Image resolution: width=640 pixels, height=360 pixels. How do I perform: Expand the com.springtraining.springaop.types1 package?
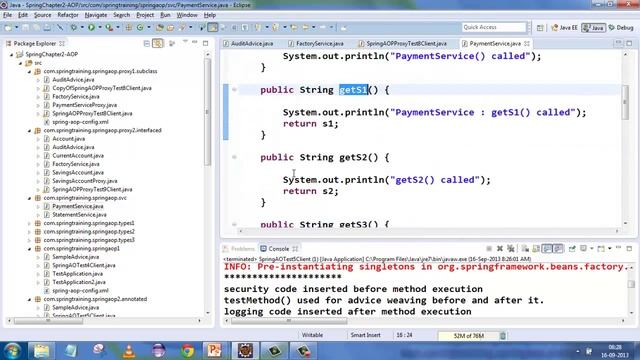pyautogui.click(x=29, y=223)
